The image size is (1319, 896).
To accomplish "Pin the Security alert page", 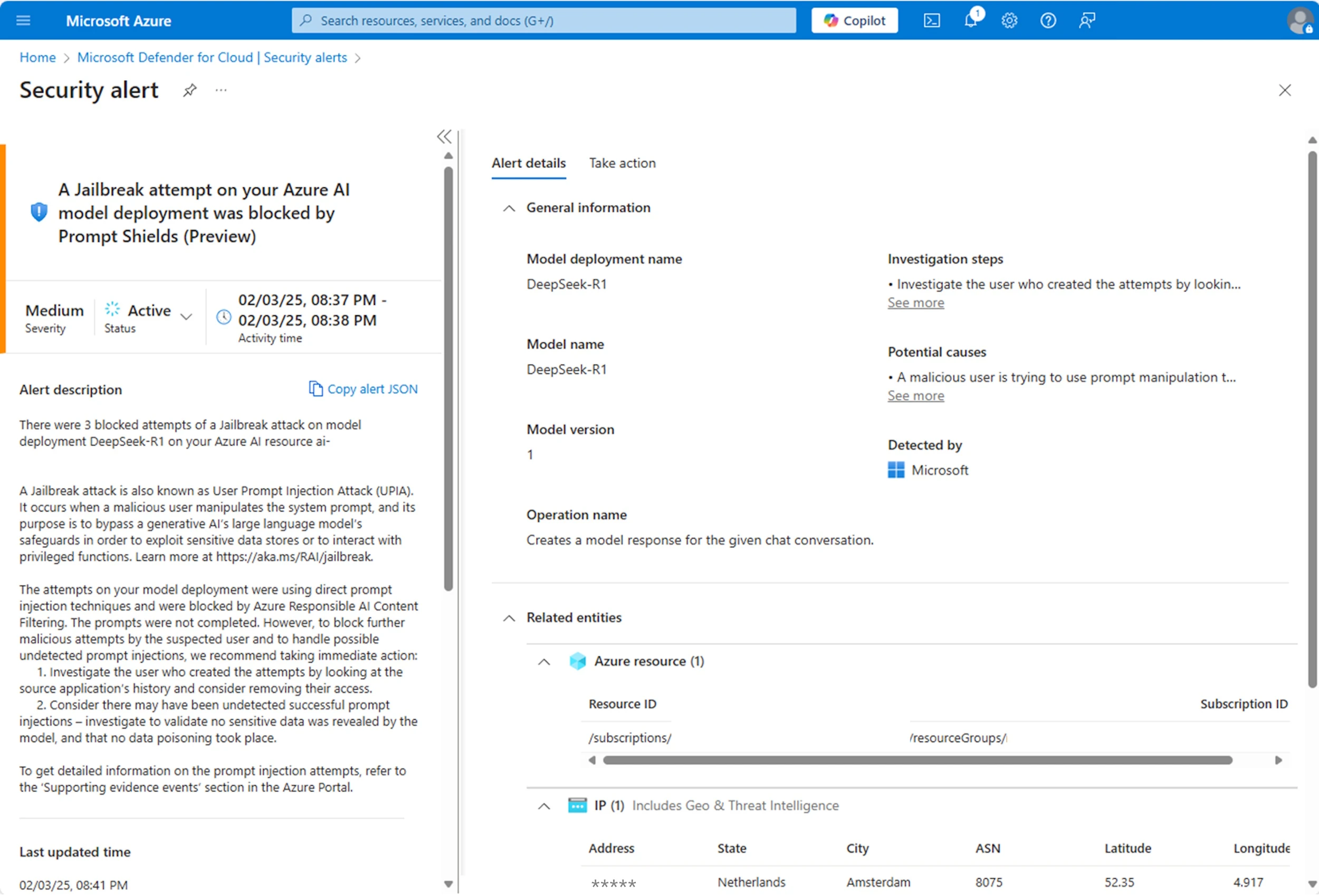I will click(x=189, y=90).
